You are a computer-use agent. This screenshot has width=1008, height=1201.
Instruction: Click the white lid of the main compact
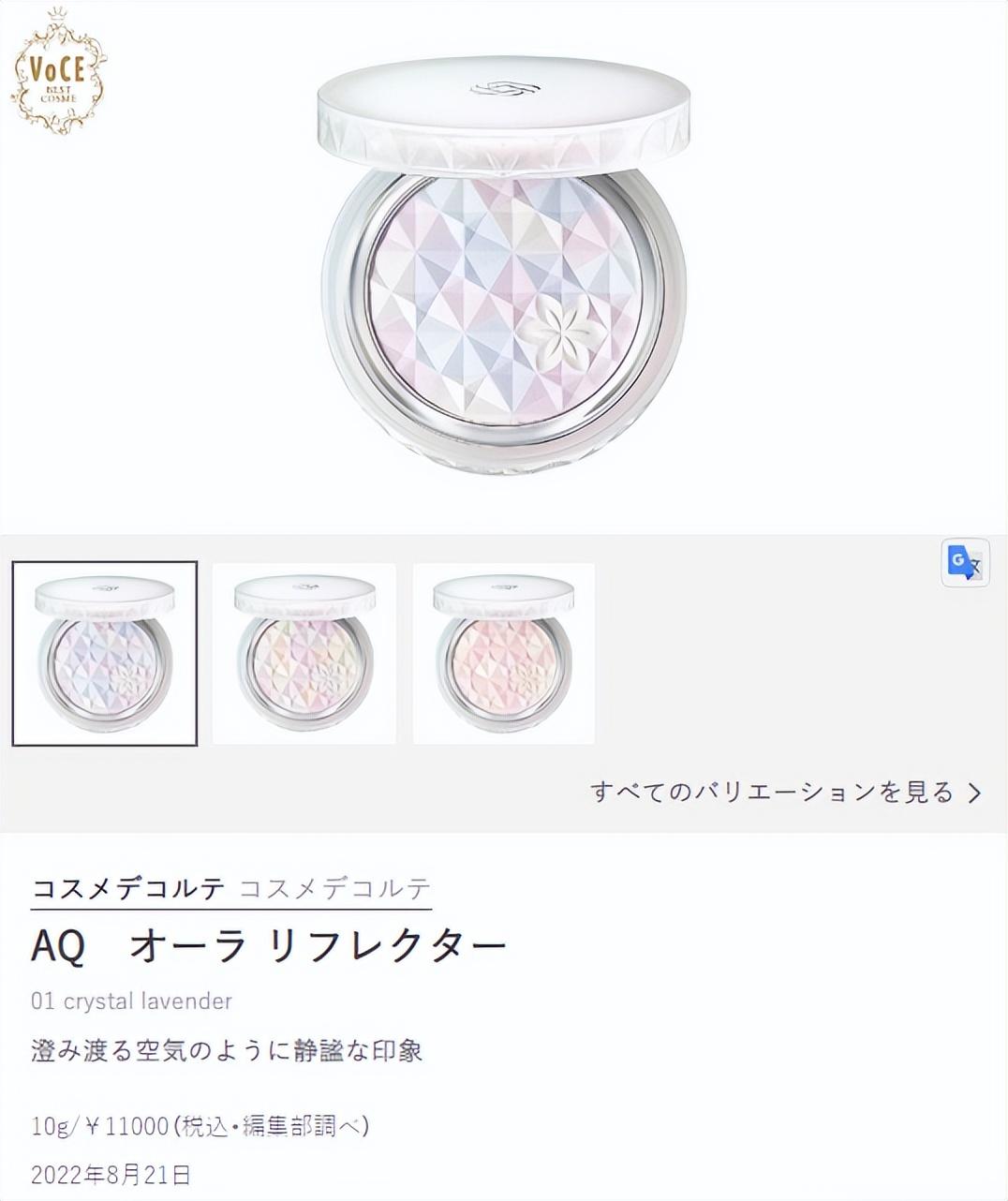click(x=504, y=114)
